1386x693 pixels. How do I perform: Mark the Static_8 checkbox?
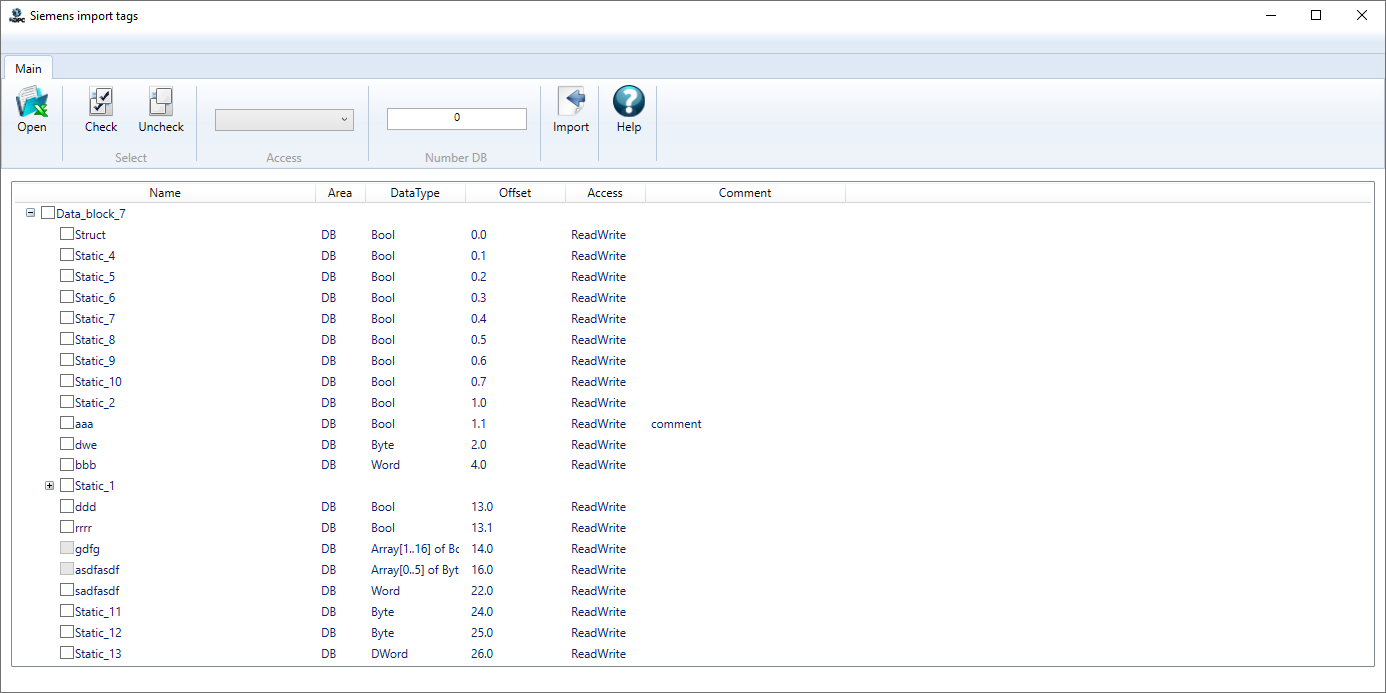[x=67, y=339]
